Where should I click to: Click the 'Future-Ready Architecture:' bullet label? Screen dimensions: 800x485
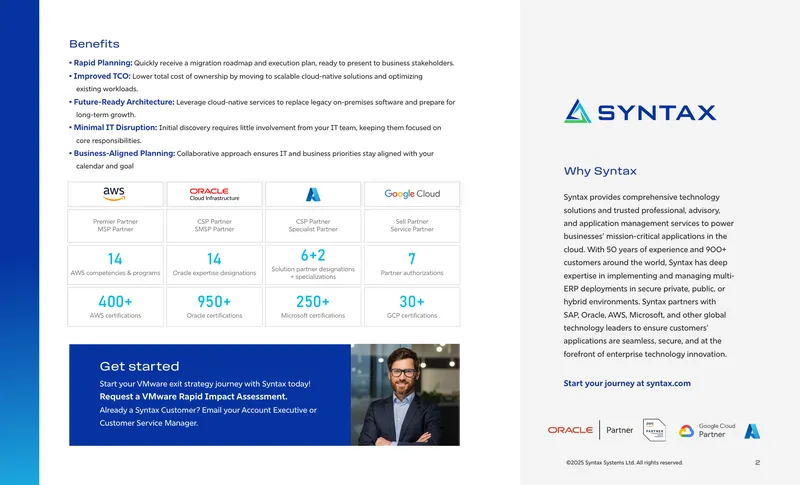coord(124,102)
